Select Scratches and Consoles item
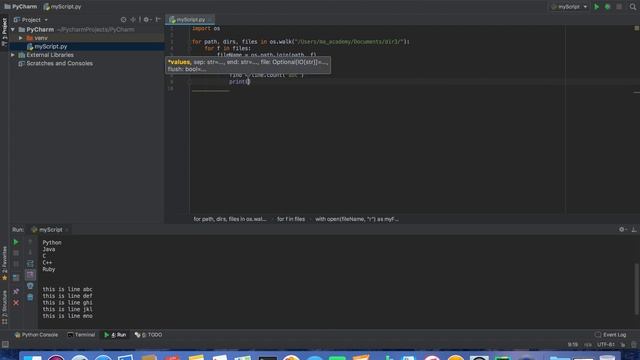Viewport: 640px width, 360px height. tap(56, 63)
